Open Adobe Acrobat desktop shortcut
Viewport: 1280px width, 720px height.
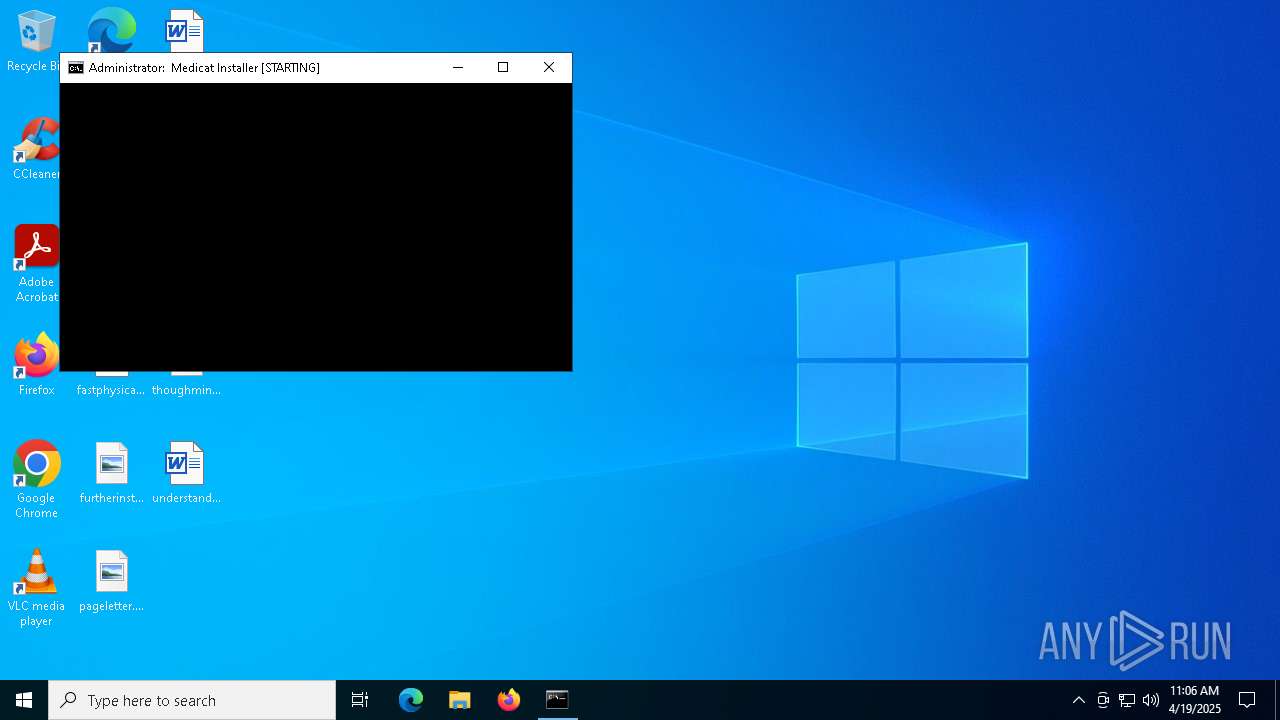pyautogui.click(x=36, y=264)
